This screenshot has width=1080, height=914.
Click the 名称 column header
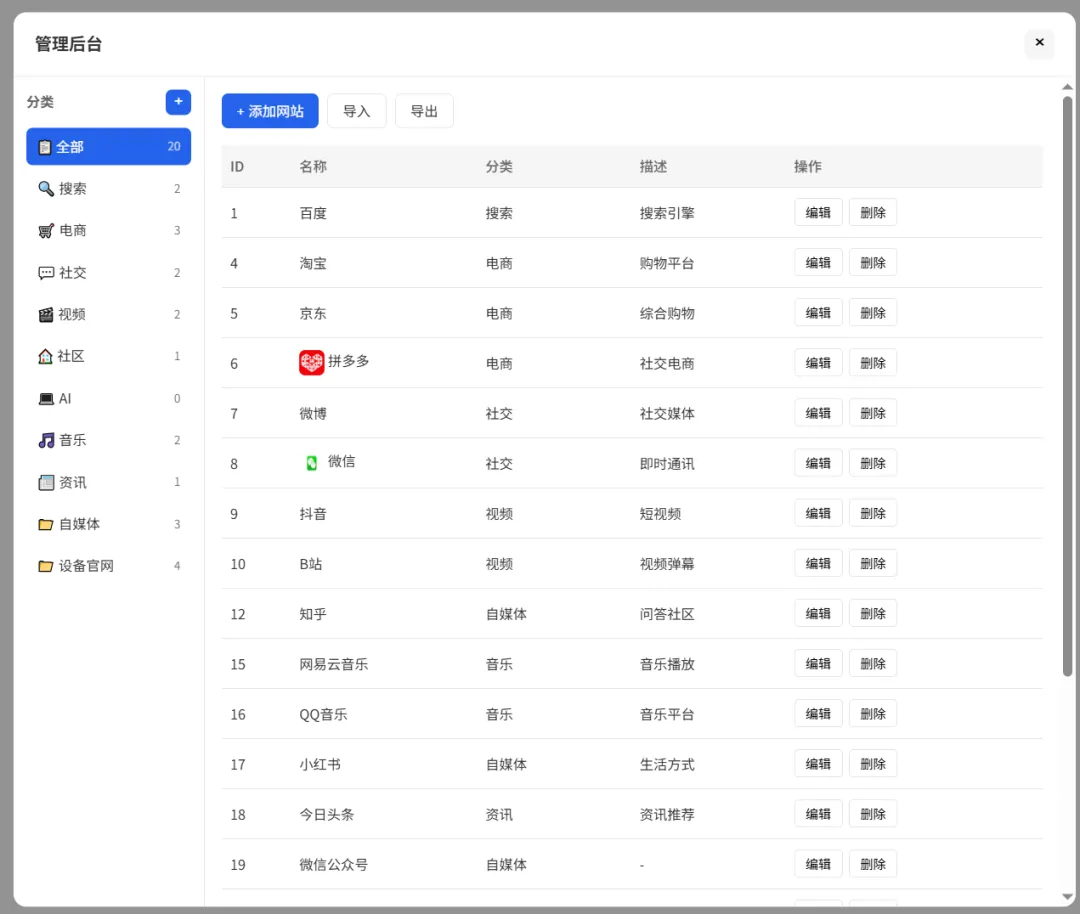point(313,167)
